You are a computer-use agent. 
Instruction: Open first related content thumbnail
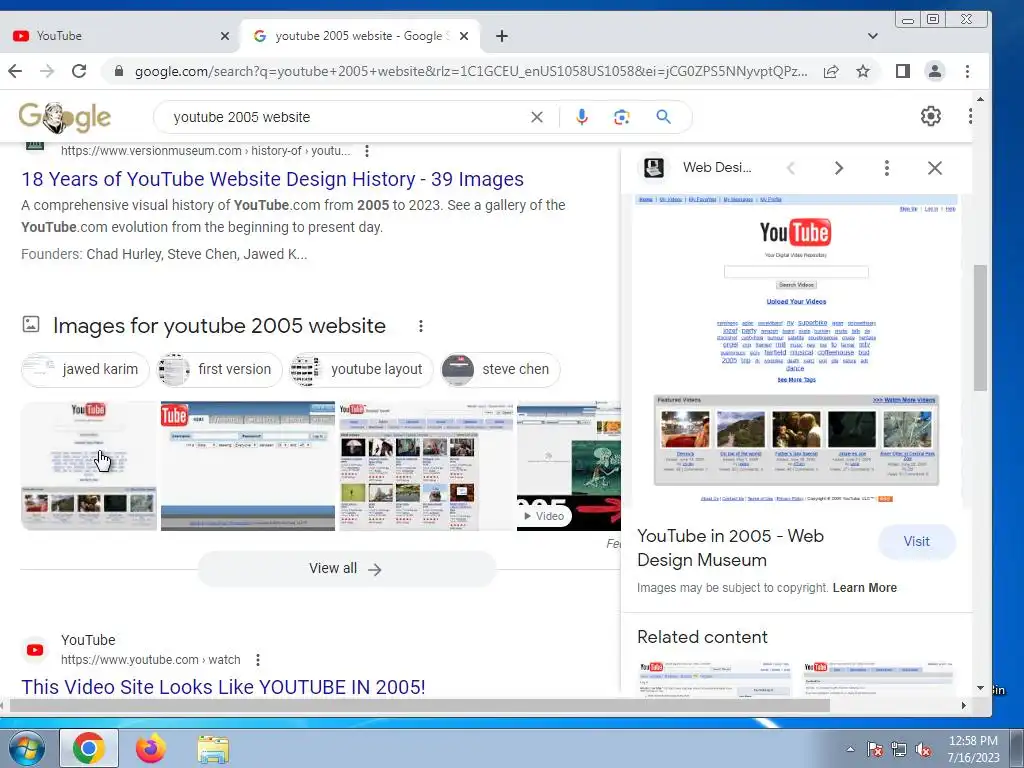(715, 679)
